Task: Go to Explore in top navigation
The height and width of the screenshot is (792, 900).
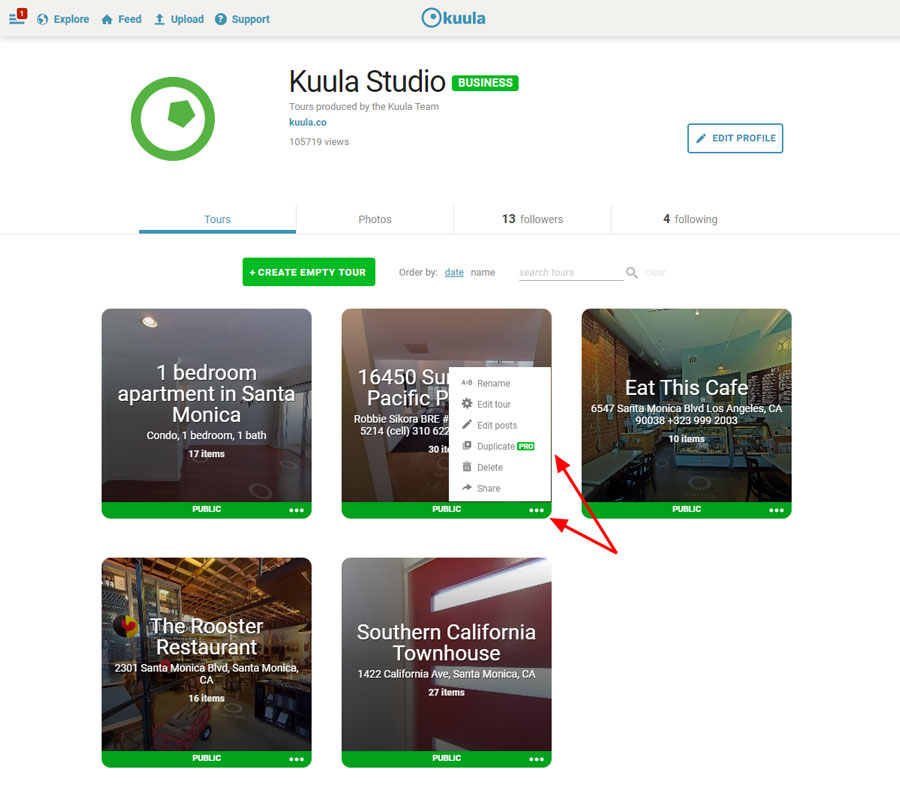Action: tap(63, 19)
